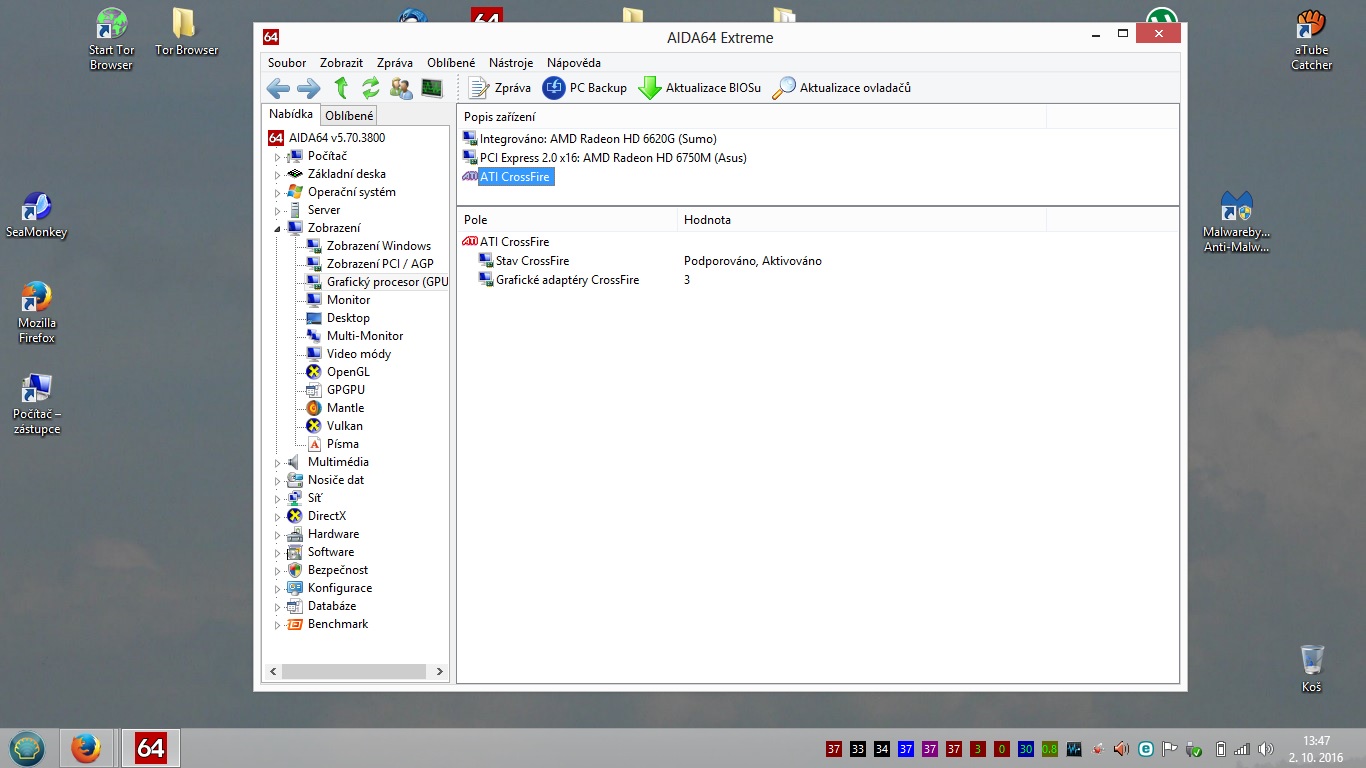Image resolution: width=1366 pixels, height=768 pixels.
Task: Select PCI Express AMD Radeon HD 6750M device
Action: point(612,158)
